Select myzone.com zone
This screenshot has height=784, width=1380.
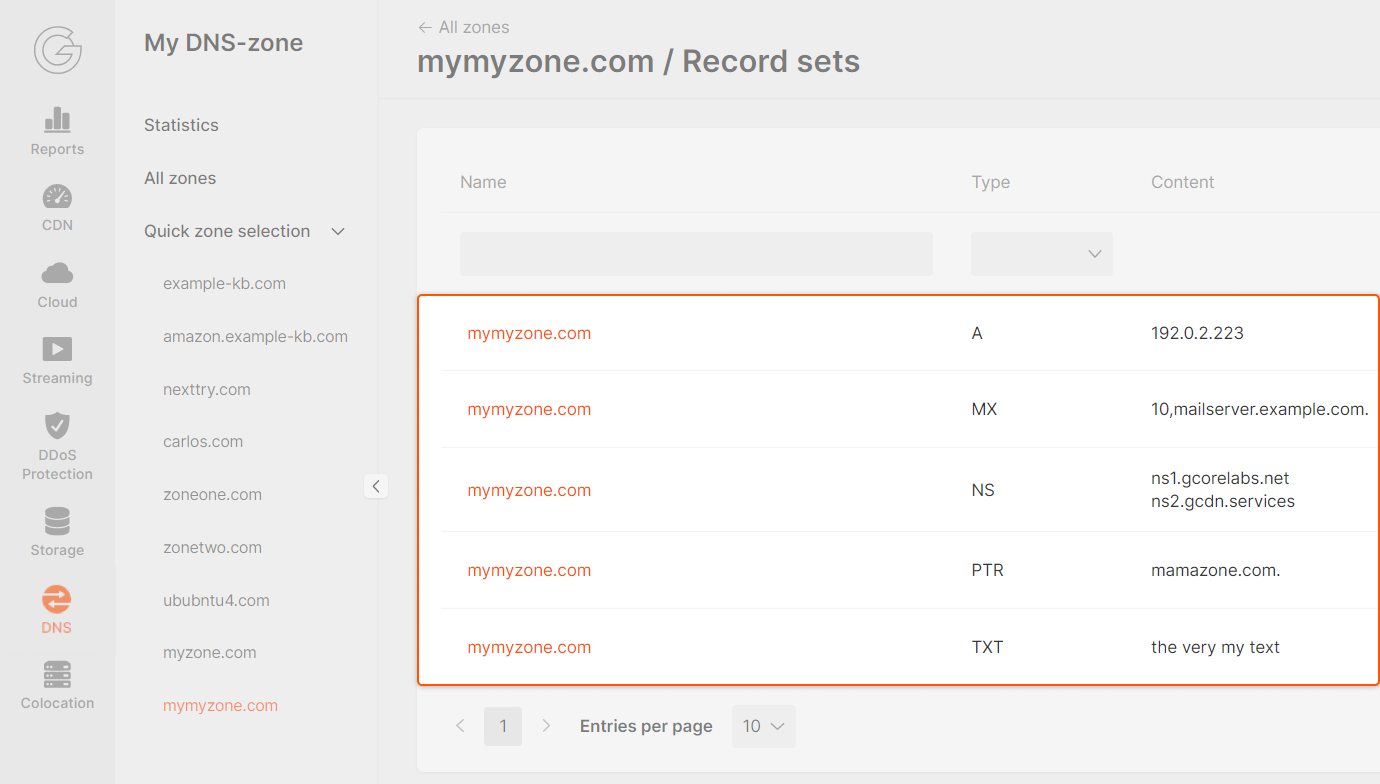click(x=210, y=652)
